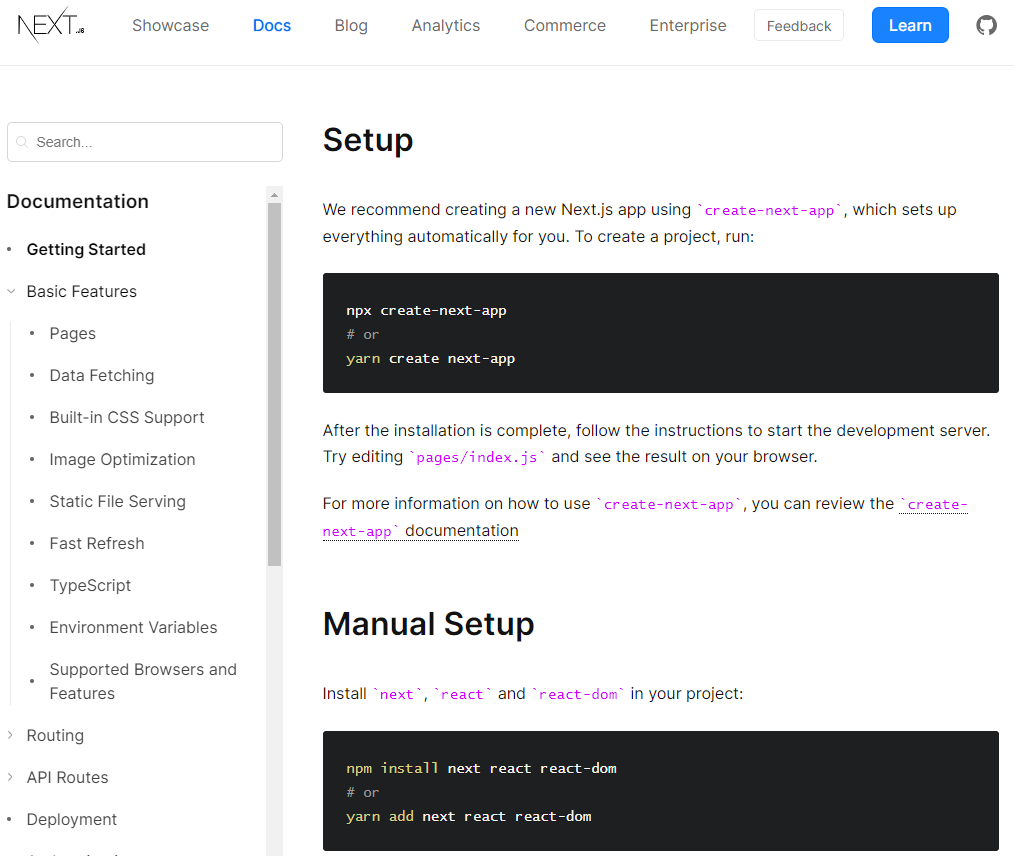Open the Commerce nav item
Viewport: 1014px width, 856px height.
pyautogui.click(x=565, y=25)
